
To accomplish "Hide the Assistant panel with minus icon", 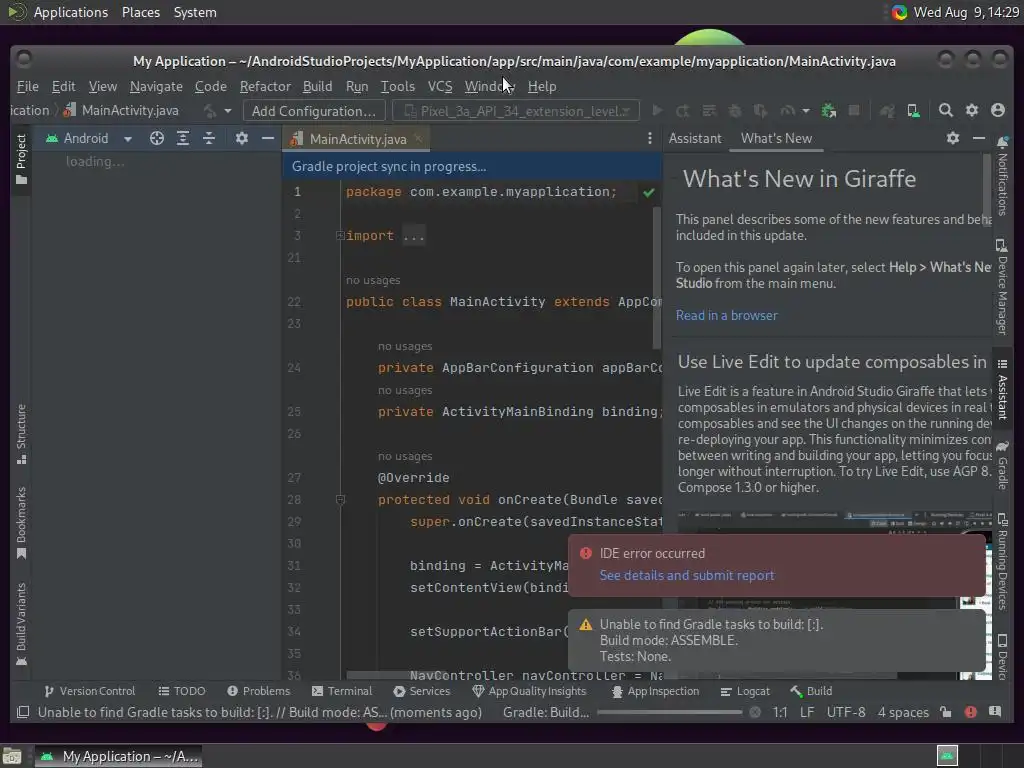I will coord(978,138).
